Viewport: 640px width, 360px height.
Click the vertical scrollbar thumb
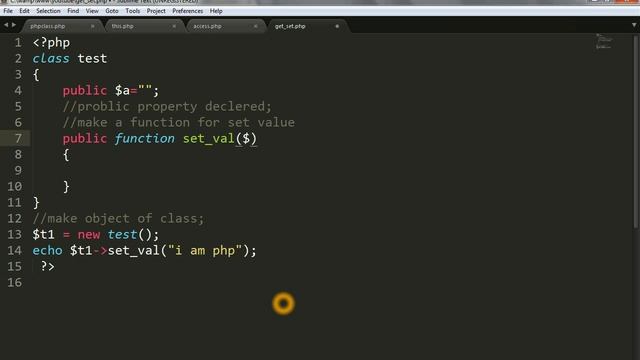(x=636, y=131)
